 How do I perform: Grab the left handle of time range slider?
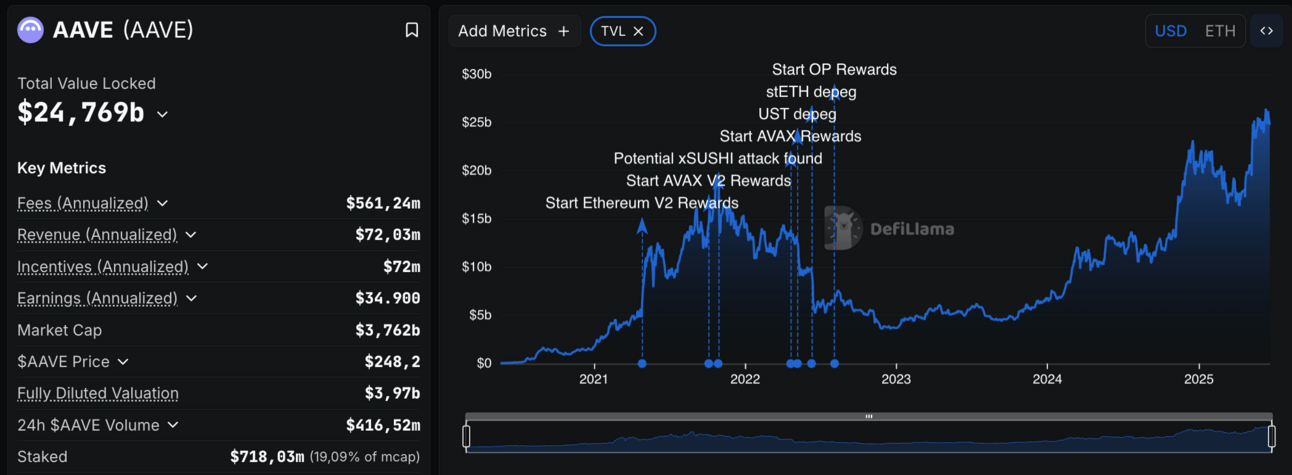click(466, 436)
